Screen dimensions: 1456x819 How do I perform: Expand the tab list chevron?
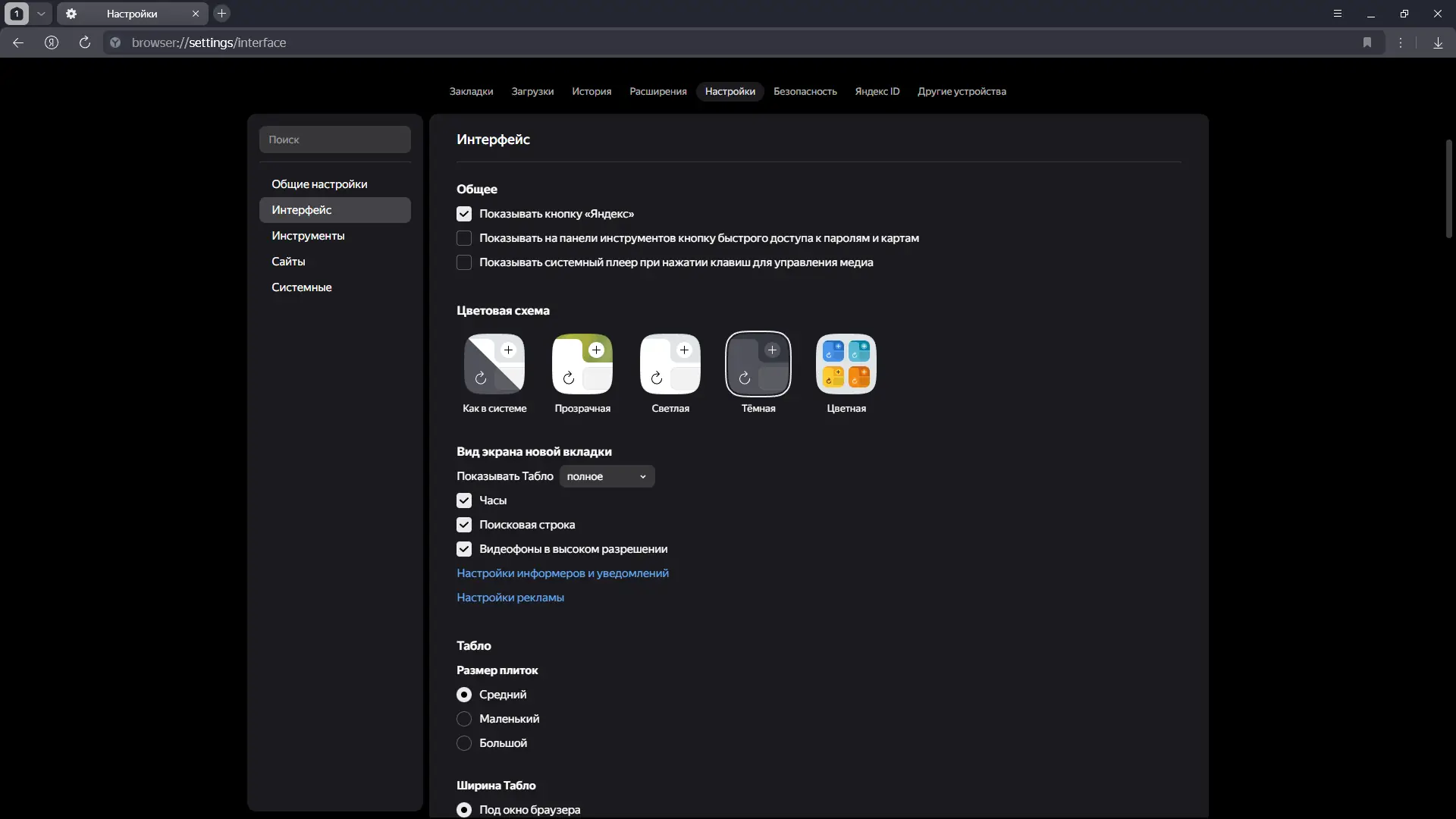pos(41,14)
